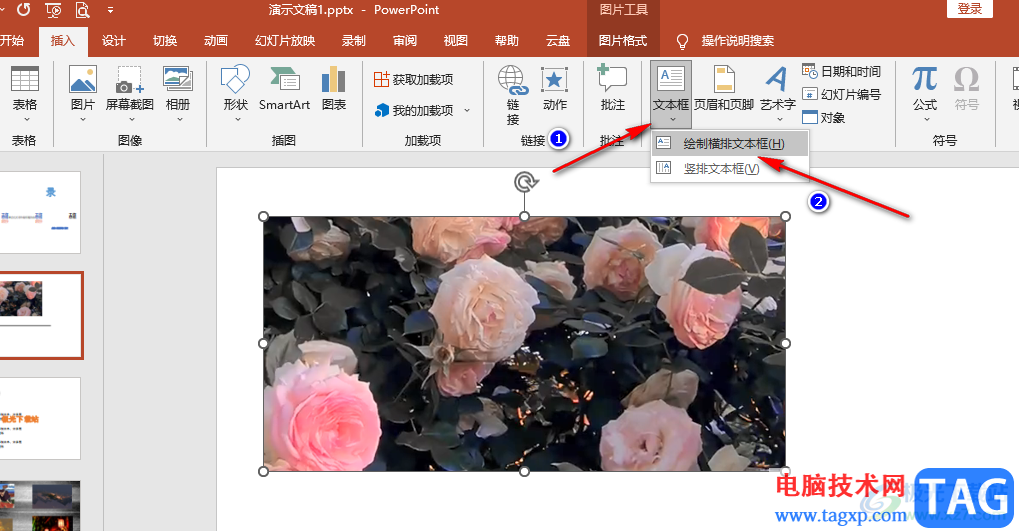Expand the Screenshot (屏幕截图) dropdown arrow
The width and height of the screenshot is (1019, 531).
130,120
